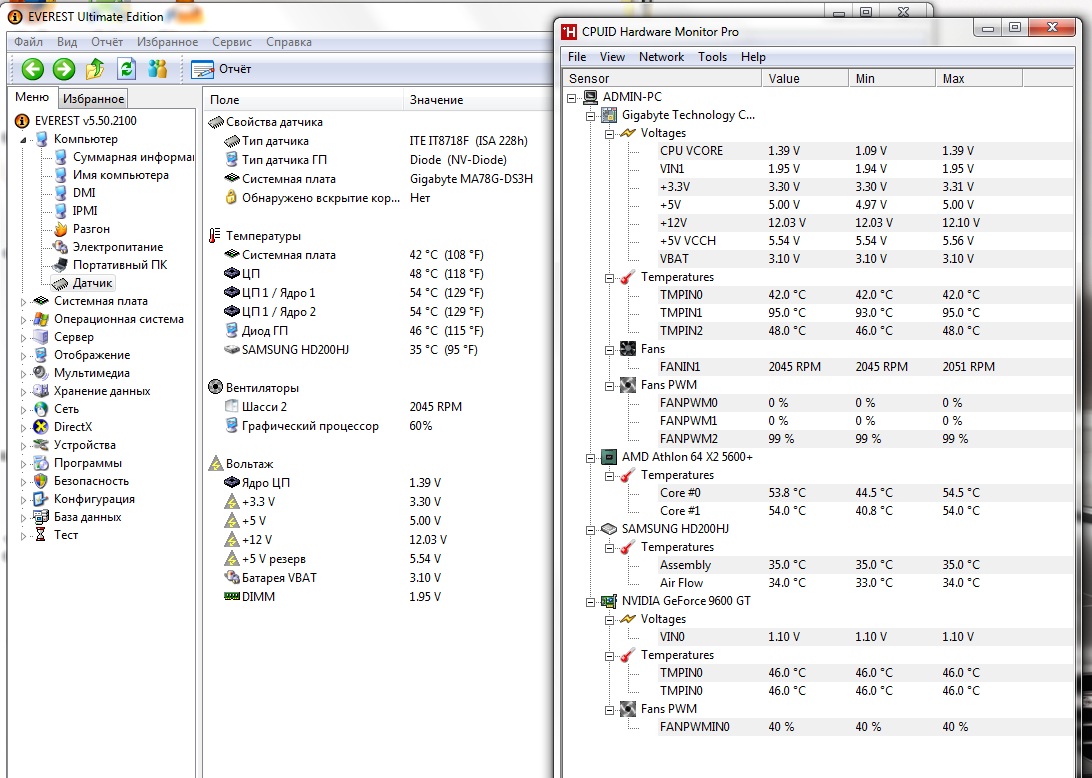Click the Отчёт report button in toolbar
1092x778 pixels.
click(221, 69)
